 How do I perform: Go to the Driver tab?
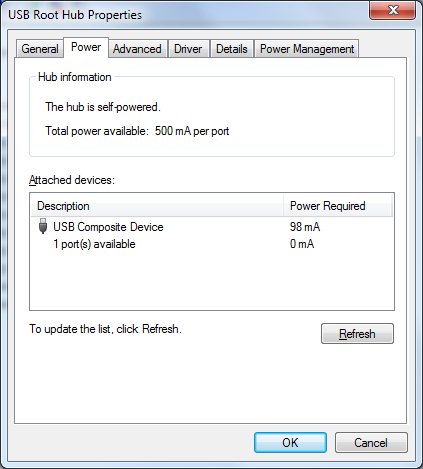[188, 49]
